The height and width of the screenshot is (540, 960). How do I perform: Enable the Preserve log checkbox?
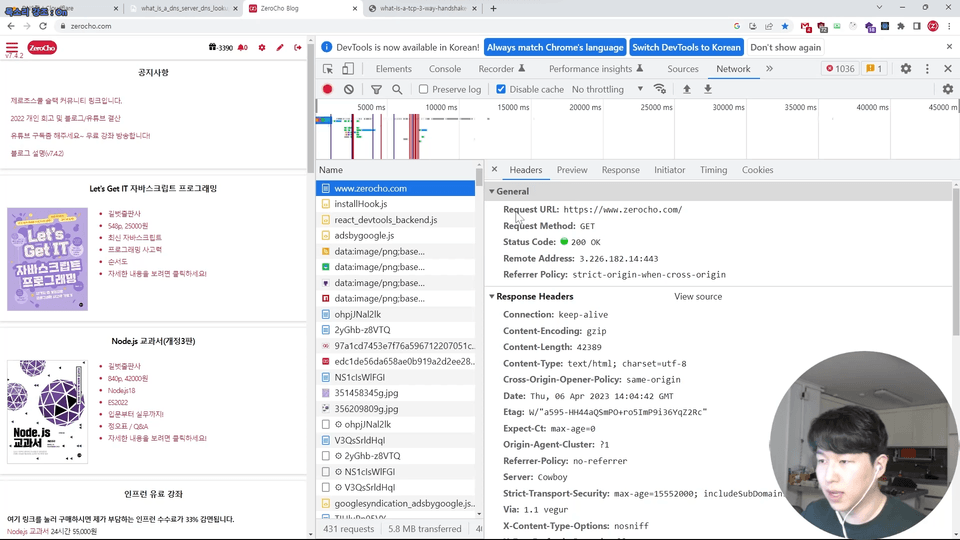[x=424, y=89]
